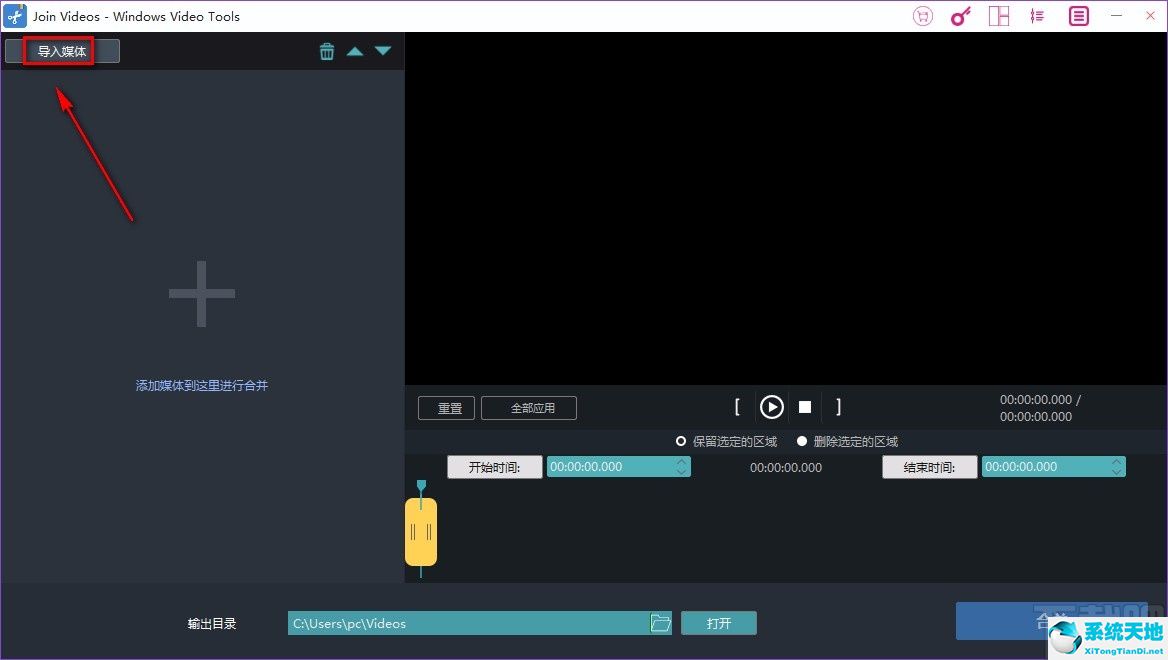The image size is (1168, 660).
Task: Open the layout panel icon
Action: [998, 15]
